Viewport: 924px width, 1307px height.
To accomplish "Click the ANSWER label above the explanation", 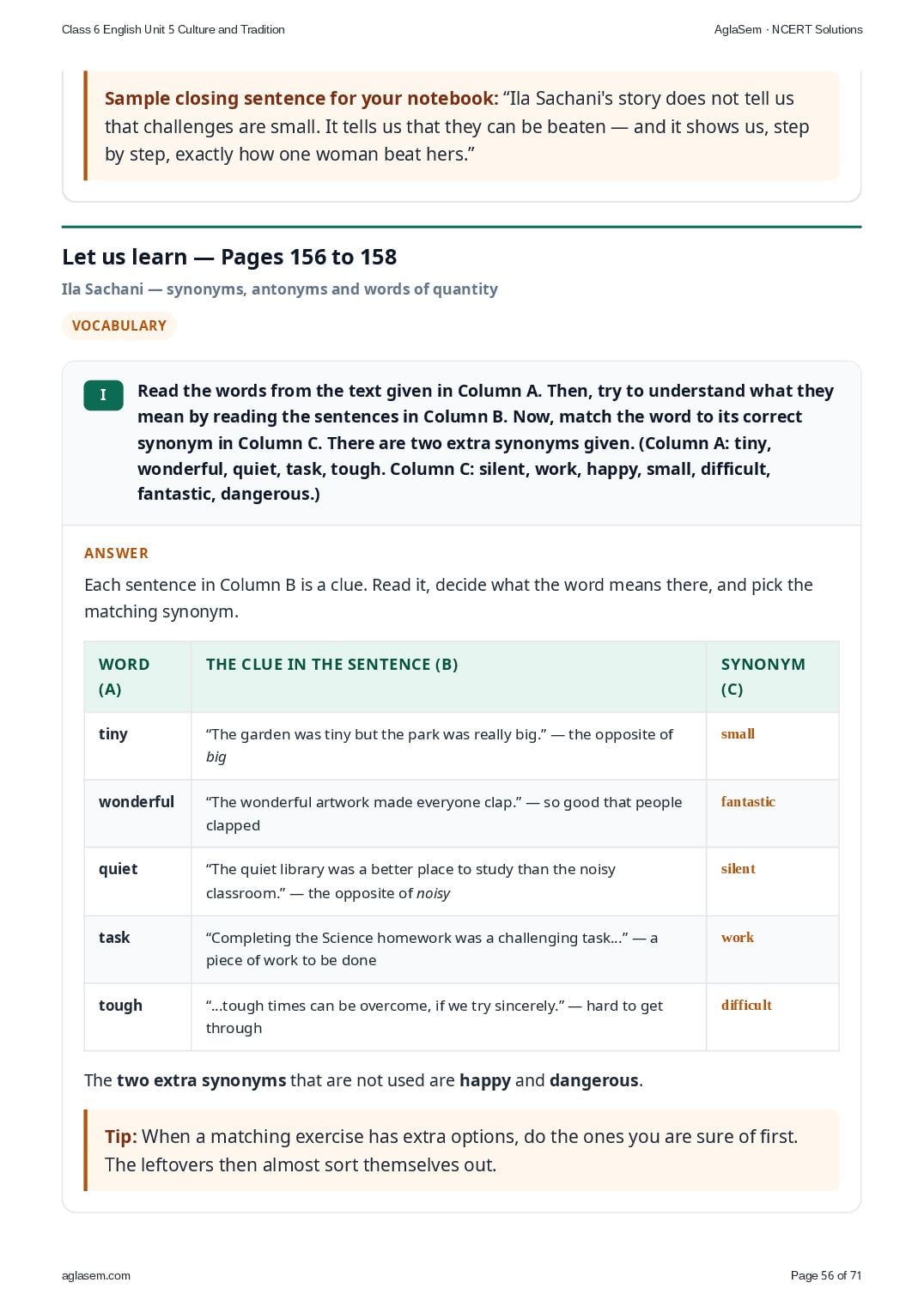I will pos(116,553).
